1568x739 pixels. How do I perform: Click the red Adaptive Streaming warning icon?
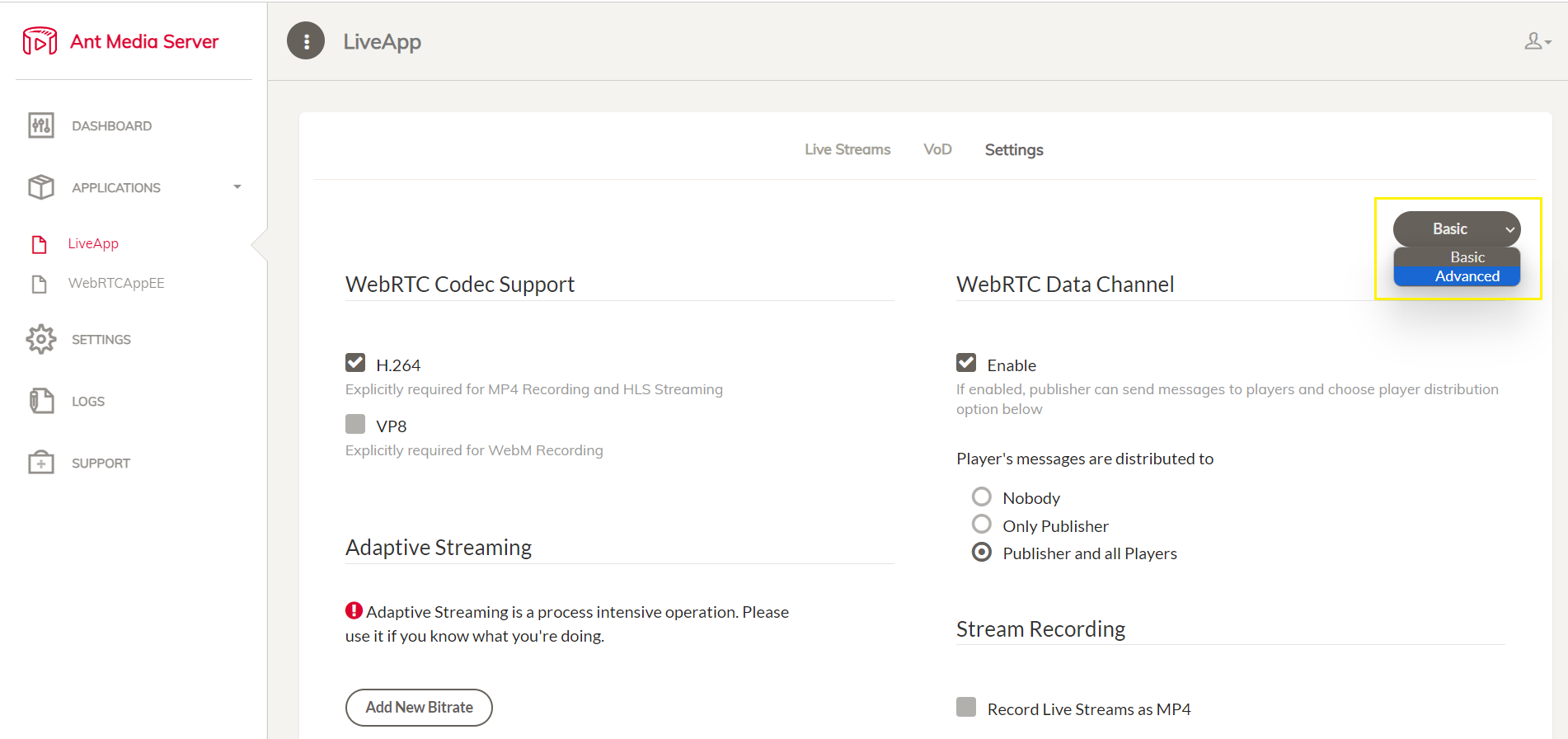[354, 611]
